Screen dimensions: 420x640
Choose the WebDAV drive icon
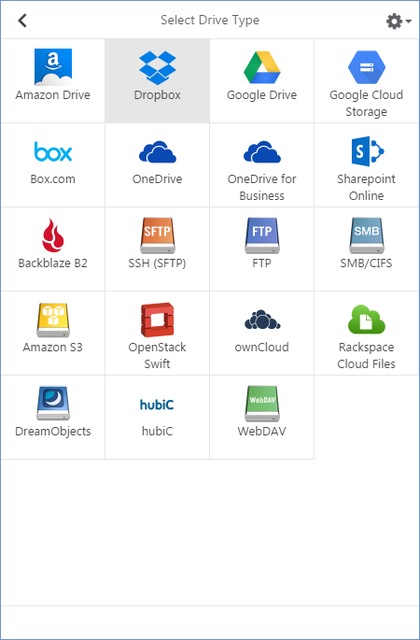click(x=262, y=404)
